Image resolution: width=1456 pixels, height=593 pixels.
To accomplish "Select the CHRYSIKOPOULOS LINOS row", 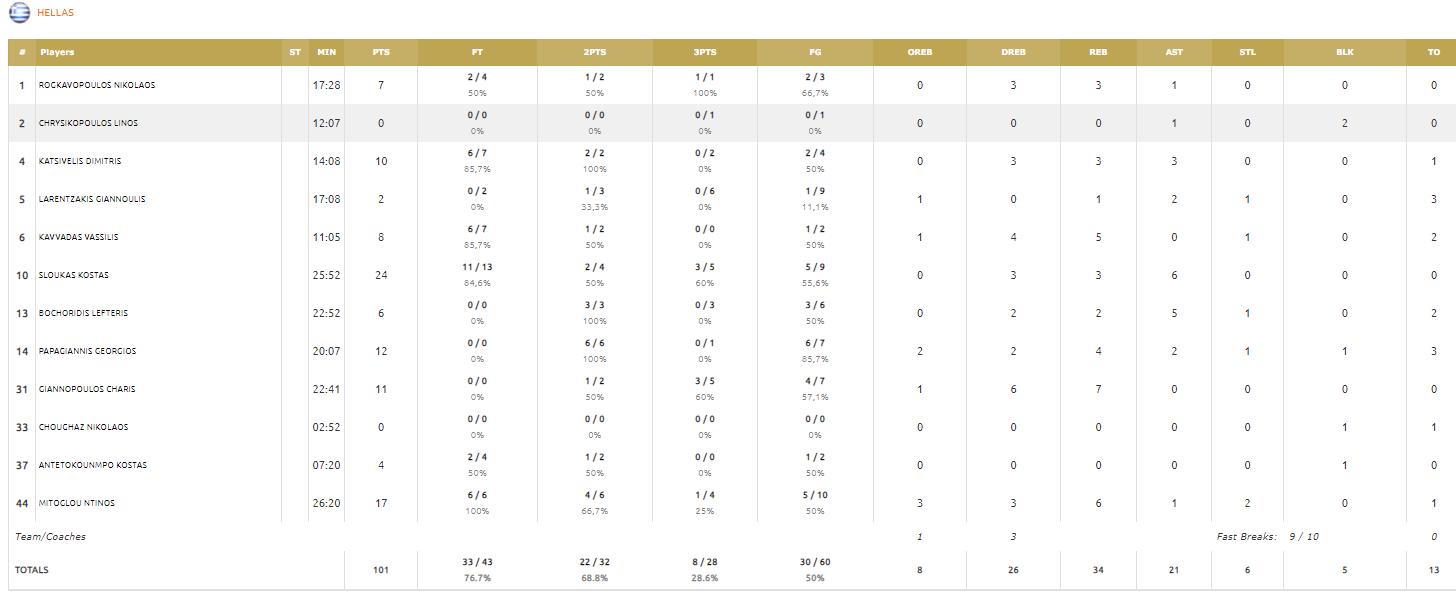I will [728, 123].
